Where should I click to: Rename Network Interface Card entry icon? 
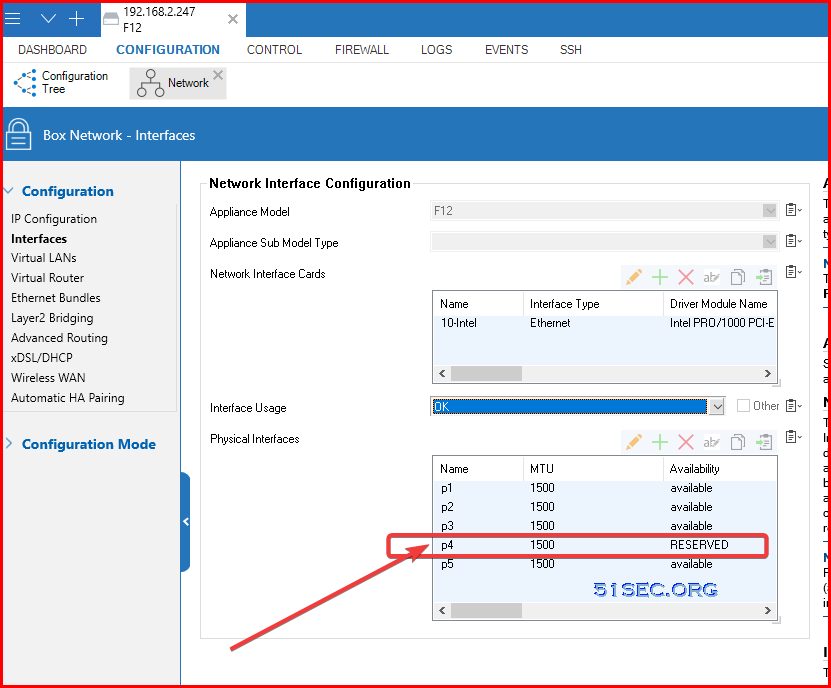click(x=711, y=277)
